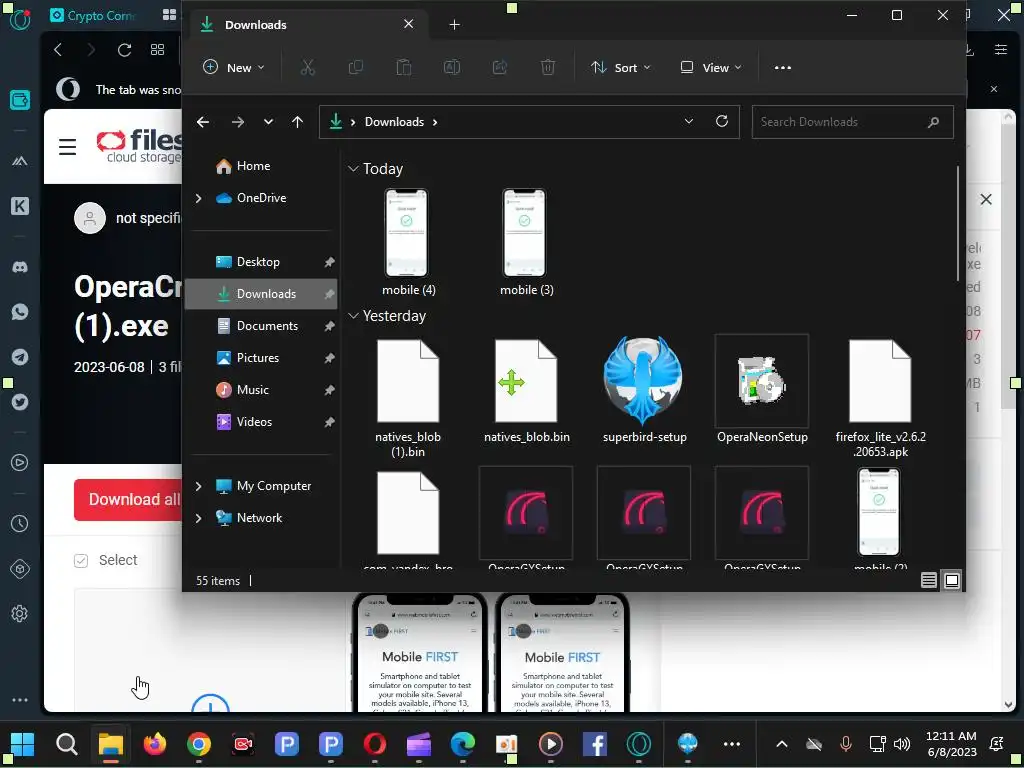Screen dimensions: 1024x768
Task: Click the Copy icon in Explorer toolbar
Action: point(355,67)
